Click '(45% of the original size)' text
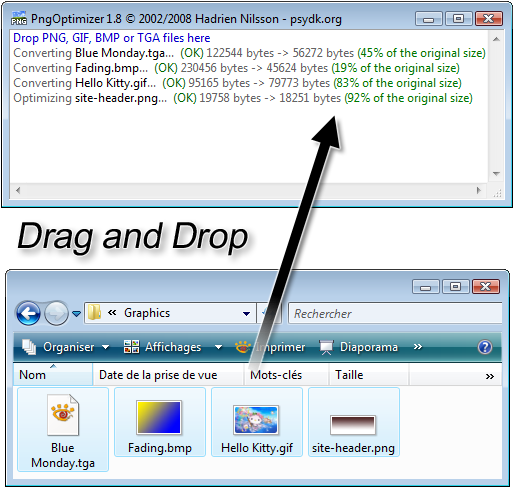 coord(421,53)
